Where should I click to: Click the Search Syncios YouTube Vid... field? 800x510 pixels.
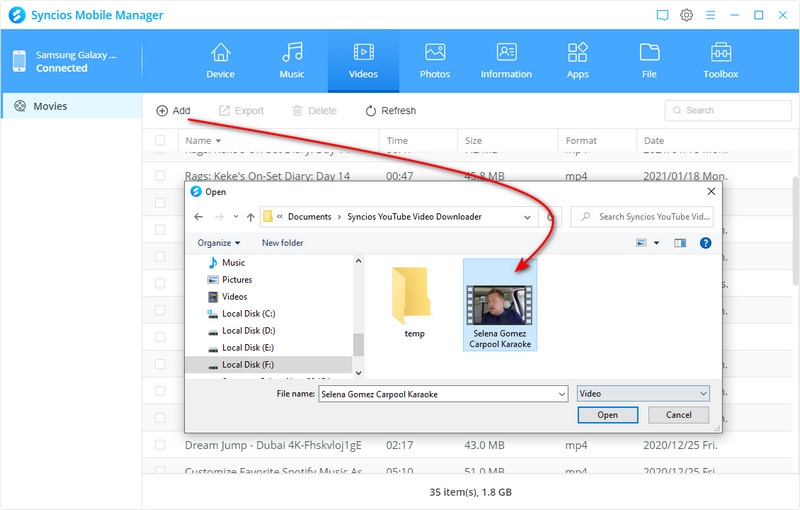[x=642, y=217]
